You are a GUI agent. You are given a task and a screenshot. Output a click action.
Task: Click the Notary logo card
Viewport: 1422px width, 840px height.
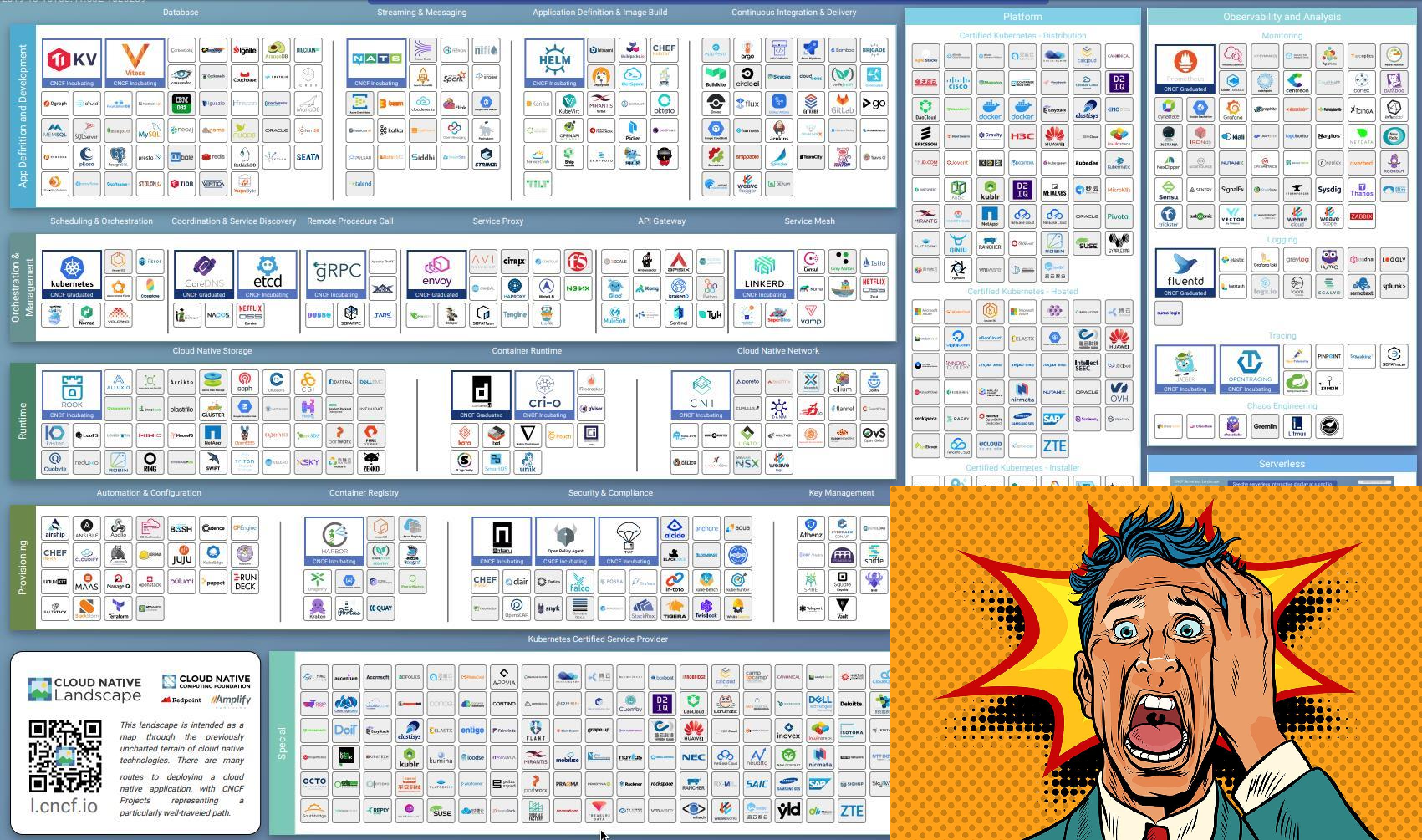point(502,541)
